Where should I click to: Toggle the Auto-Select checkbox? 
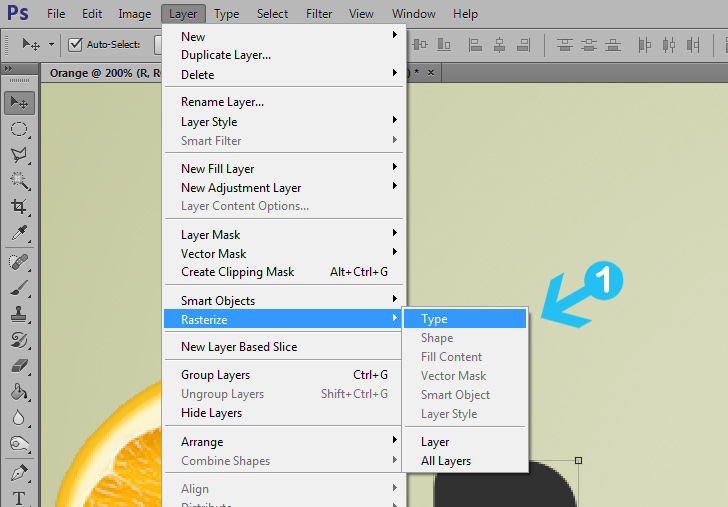pyautogui.click(x=75, y=45)
